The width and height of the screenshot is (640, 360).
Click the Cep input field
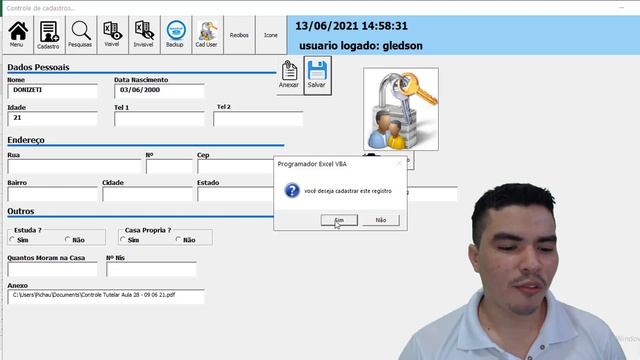(x=236, y=166)
